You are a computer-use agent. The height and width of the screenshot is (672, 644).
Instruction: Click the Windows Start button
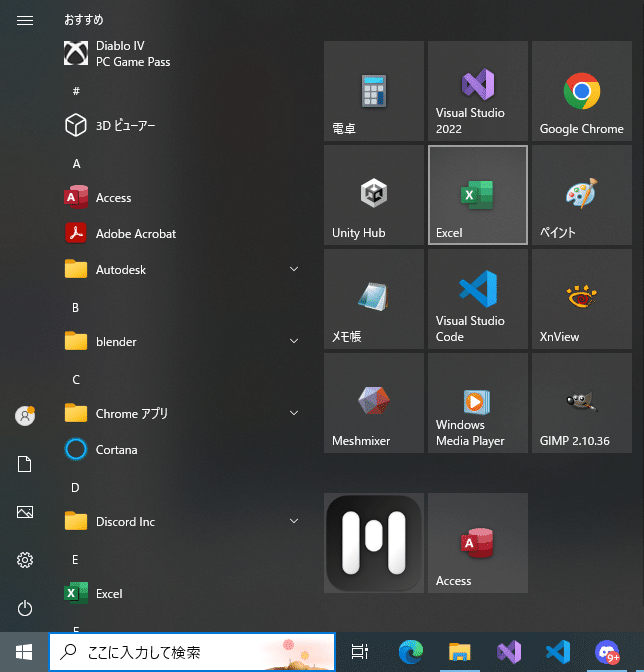(24, 652)
